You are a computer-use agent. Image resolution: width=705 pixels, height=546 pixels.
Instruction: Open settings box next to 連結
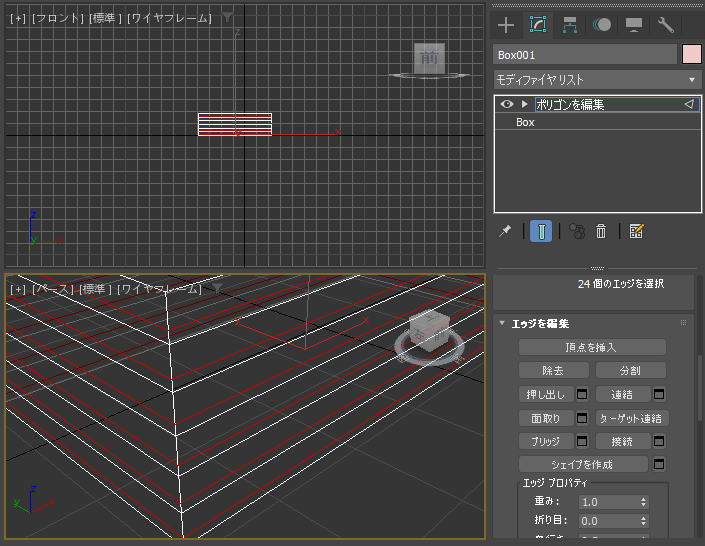659,394
